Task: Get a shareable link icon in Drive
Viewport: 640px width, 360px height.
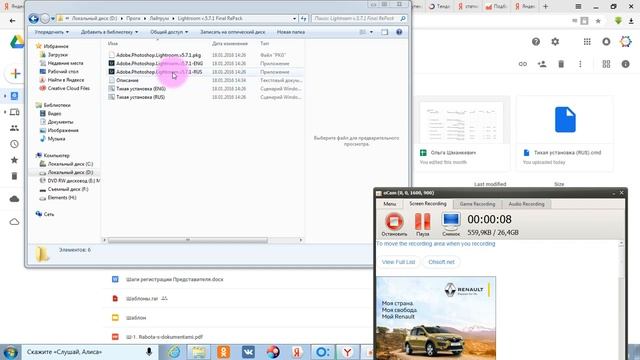Action: pos(522,64)
